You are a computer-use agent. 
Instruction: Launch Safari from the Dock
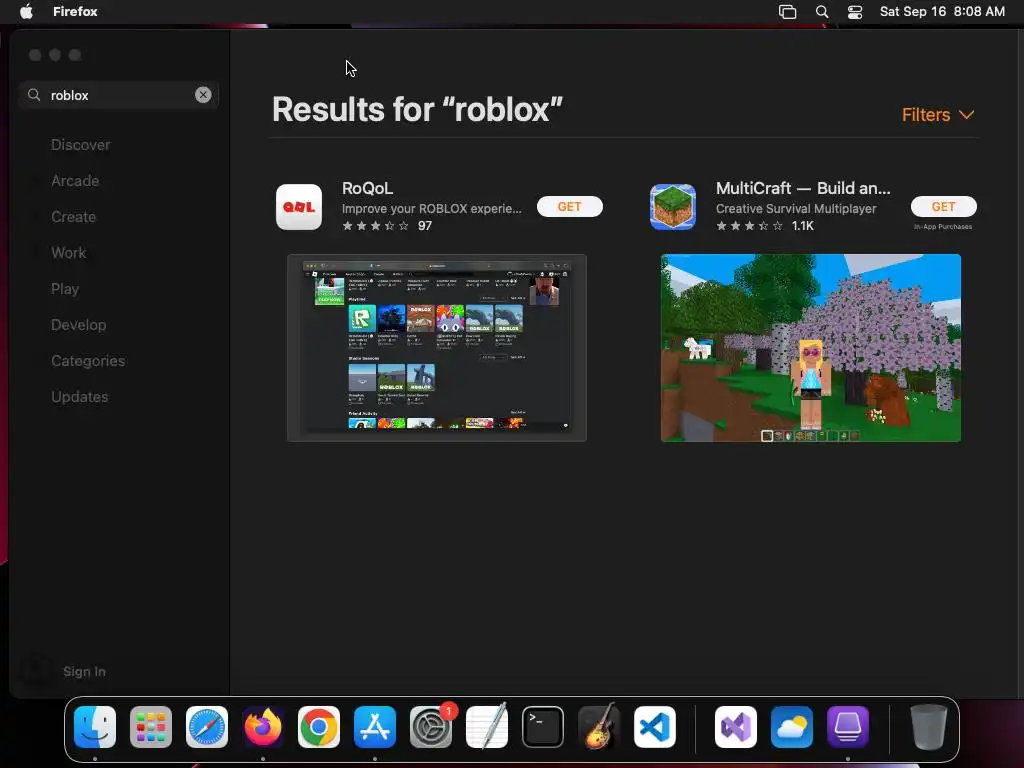pos(207,727)
